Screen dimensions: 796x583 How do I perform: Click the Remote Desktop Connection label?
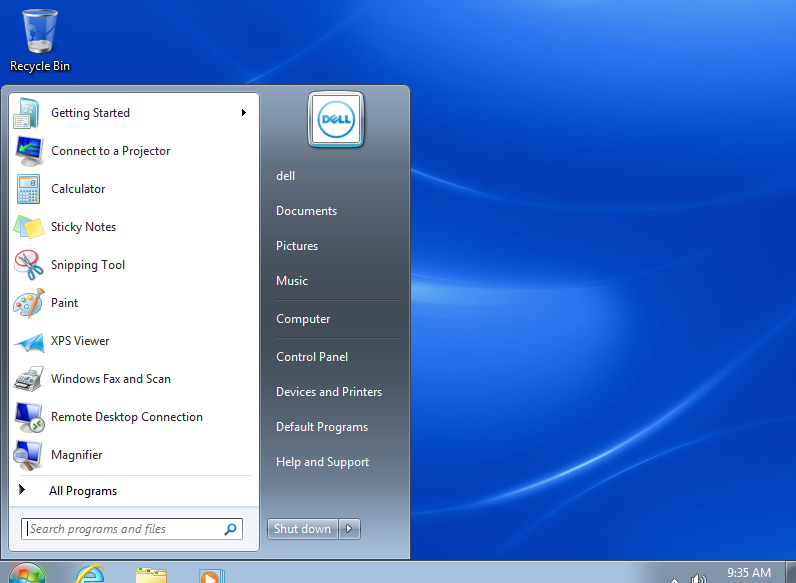point(127,417)
